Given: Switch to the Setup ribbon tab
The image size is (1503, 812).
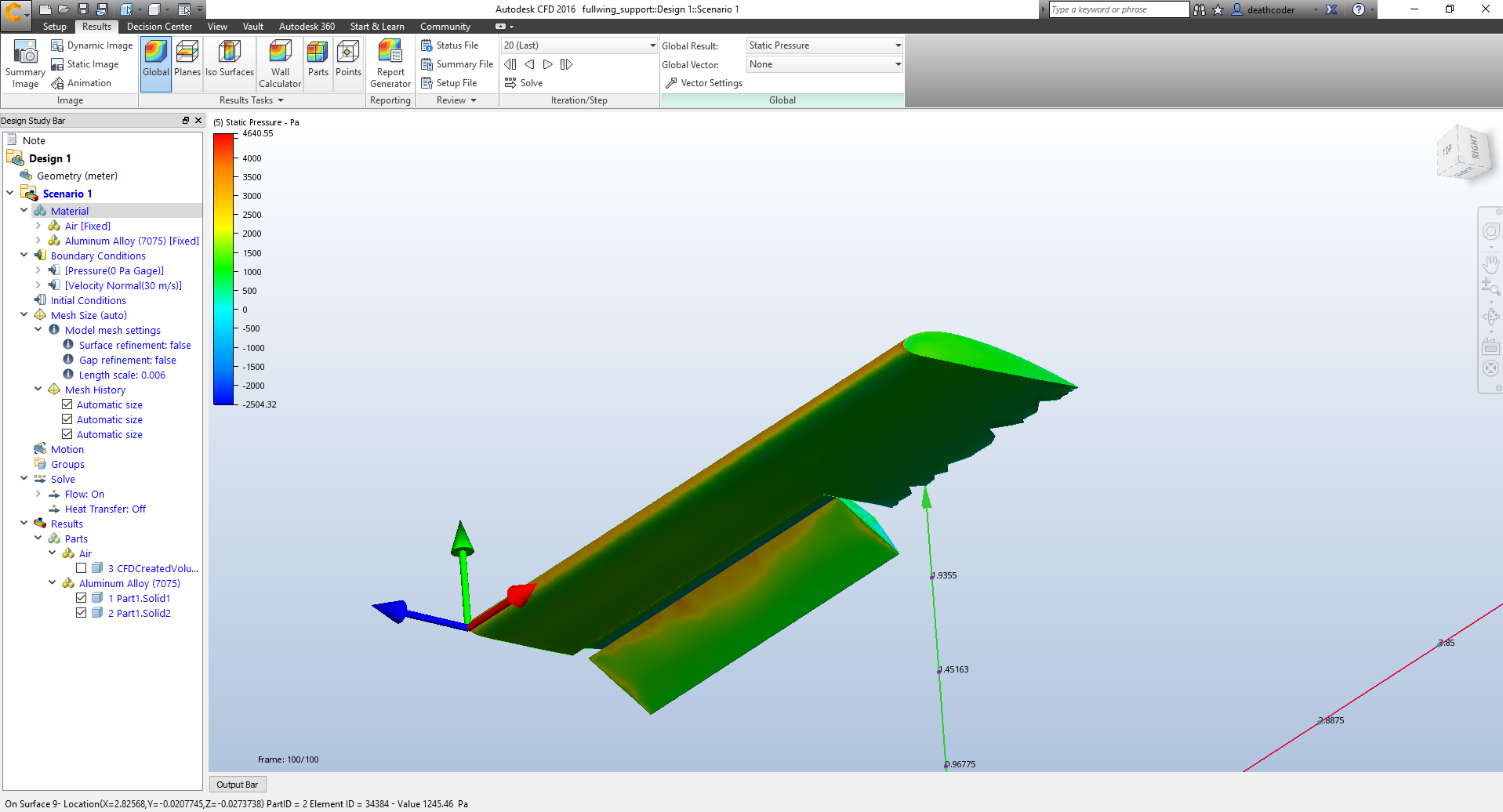Looking at the screenshot, I should pyautogui.click(x=54, y=26).
